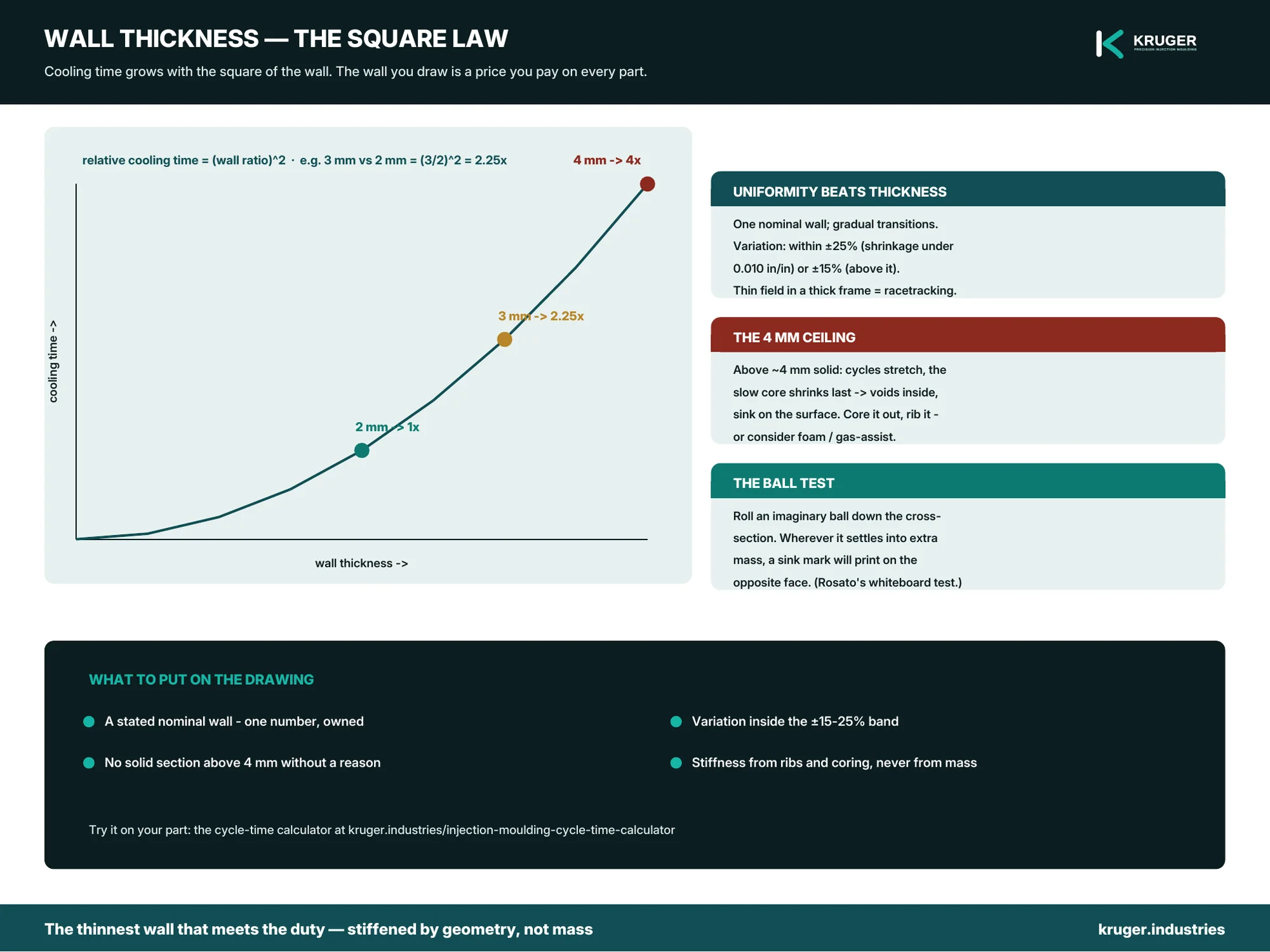
Task: Click 'The Ball Test' card header
Action: (x=968, y=481)
